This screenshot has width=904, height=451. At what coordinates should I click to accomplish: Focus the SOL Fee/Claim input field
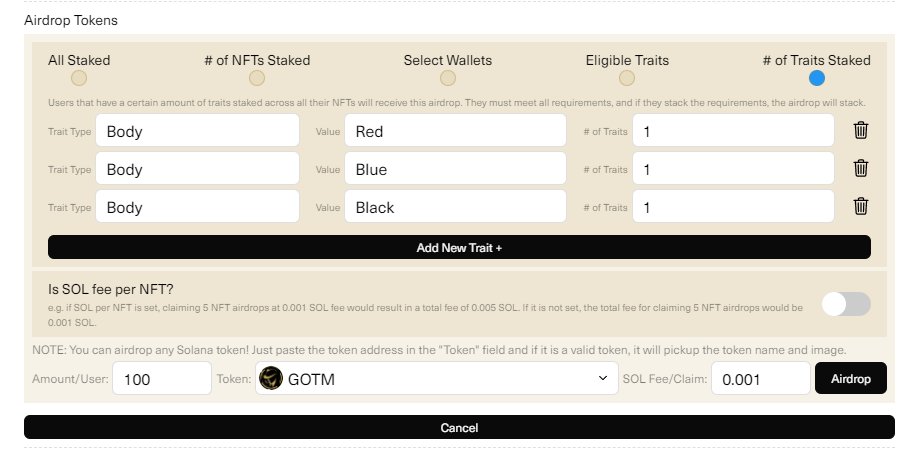760,379
